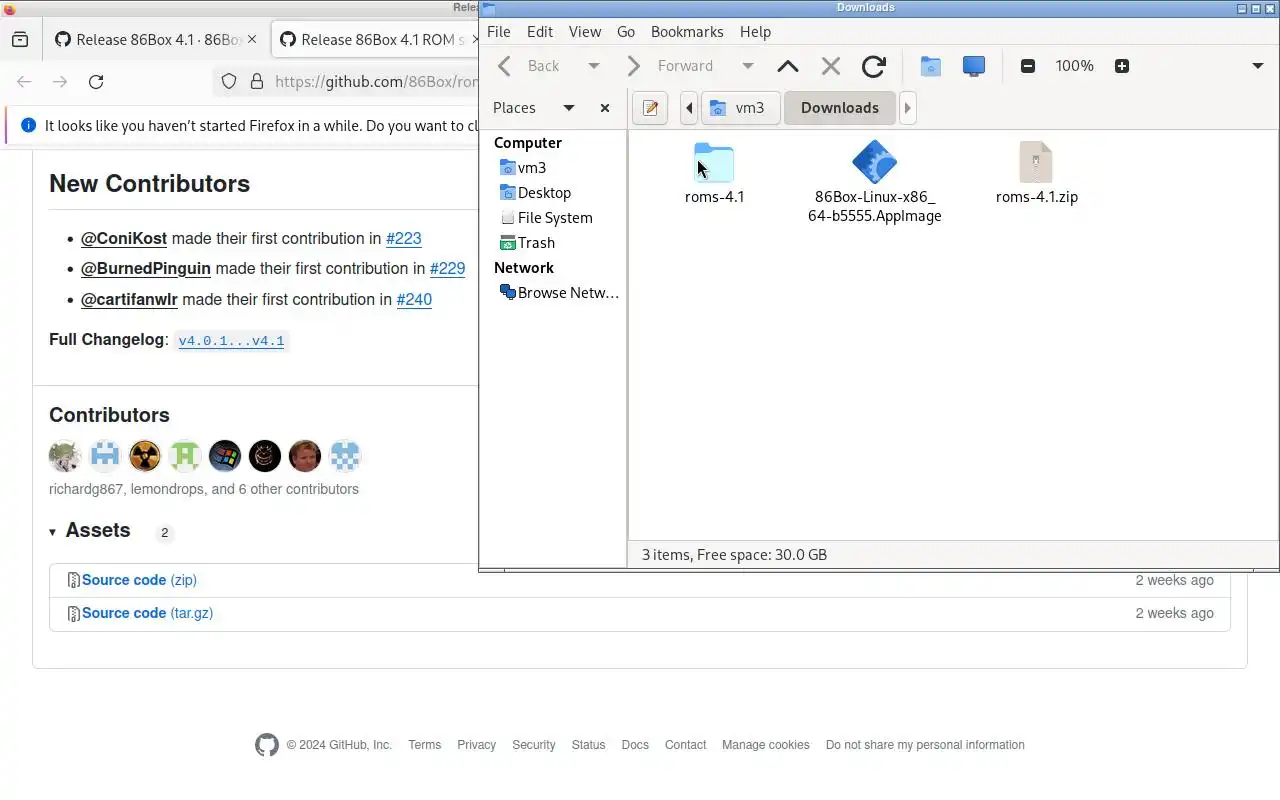Click the Firefox back arrow
1280x800 pixels.
click(24, 82)
